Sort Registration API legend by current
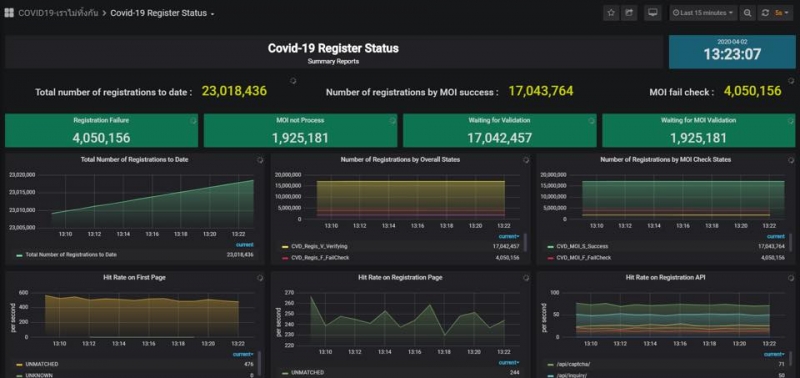This screenshot has height=378, width=800. (x=774, y=354)
